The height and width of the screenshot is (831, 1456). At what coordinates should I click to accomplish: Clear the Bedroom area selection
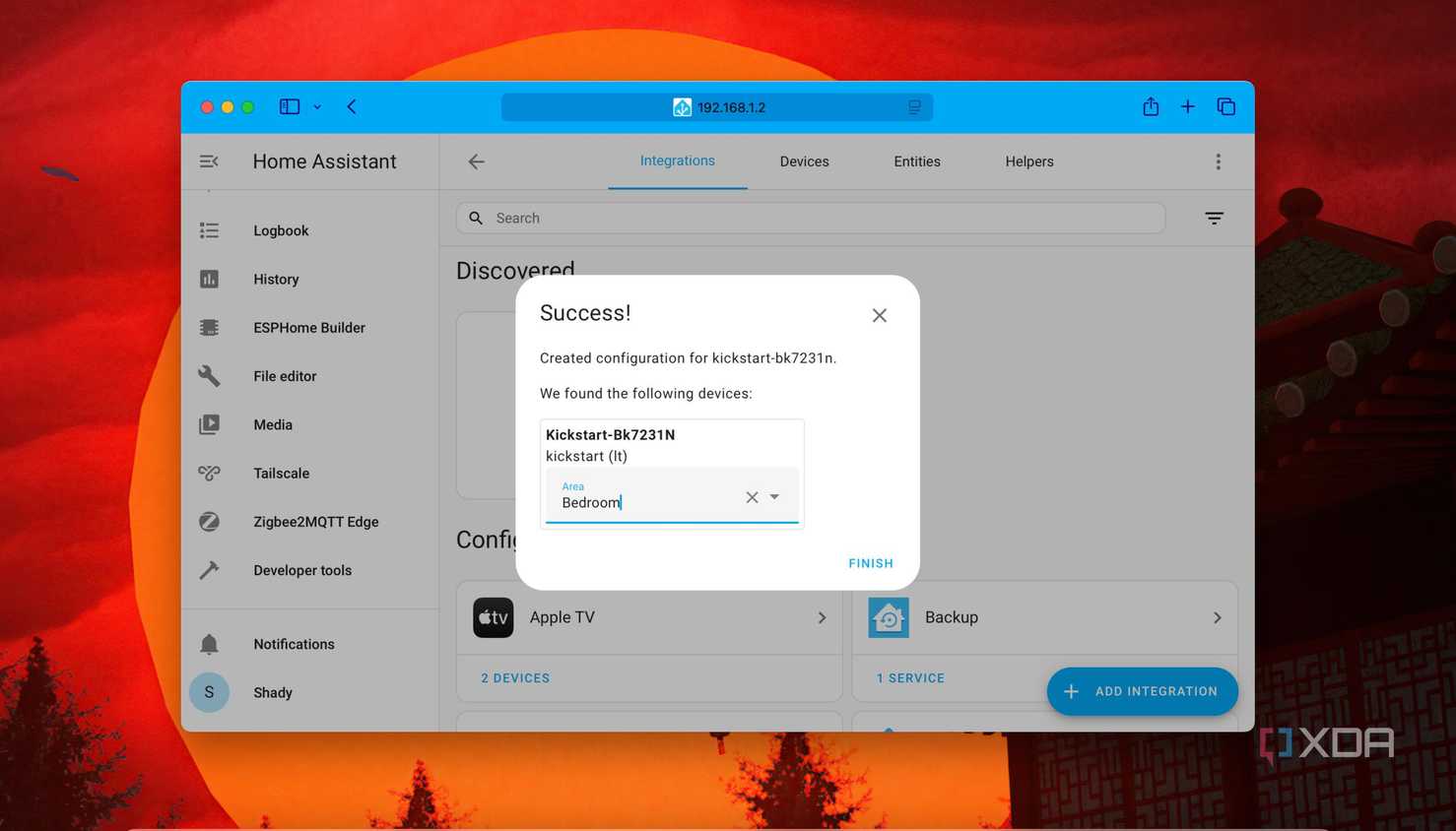coord(752,497)
